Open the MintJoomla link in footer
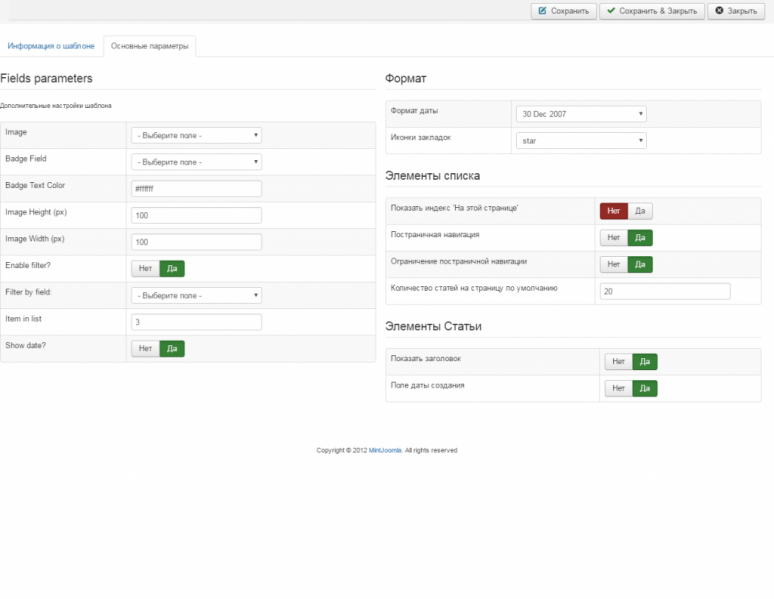Screen dimensions: 774x599 [x=385, y=451]
